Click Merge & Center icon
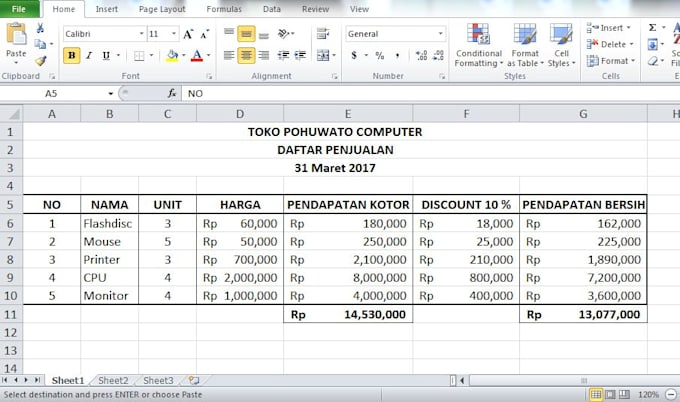Image resolution: width=680 pixels, height=402 pixels. [323, 55]
